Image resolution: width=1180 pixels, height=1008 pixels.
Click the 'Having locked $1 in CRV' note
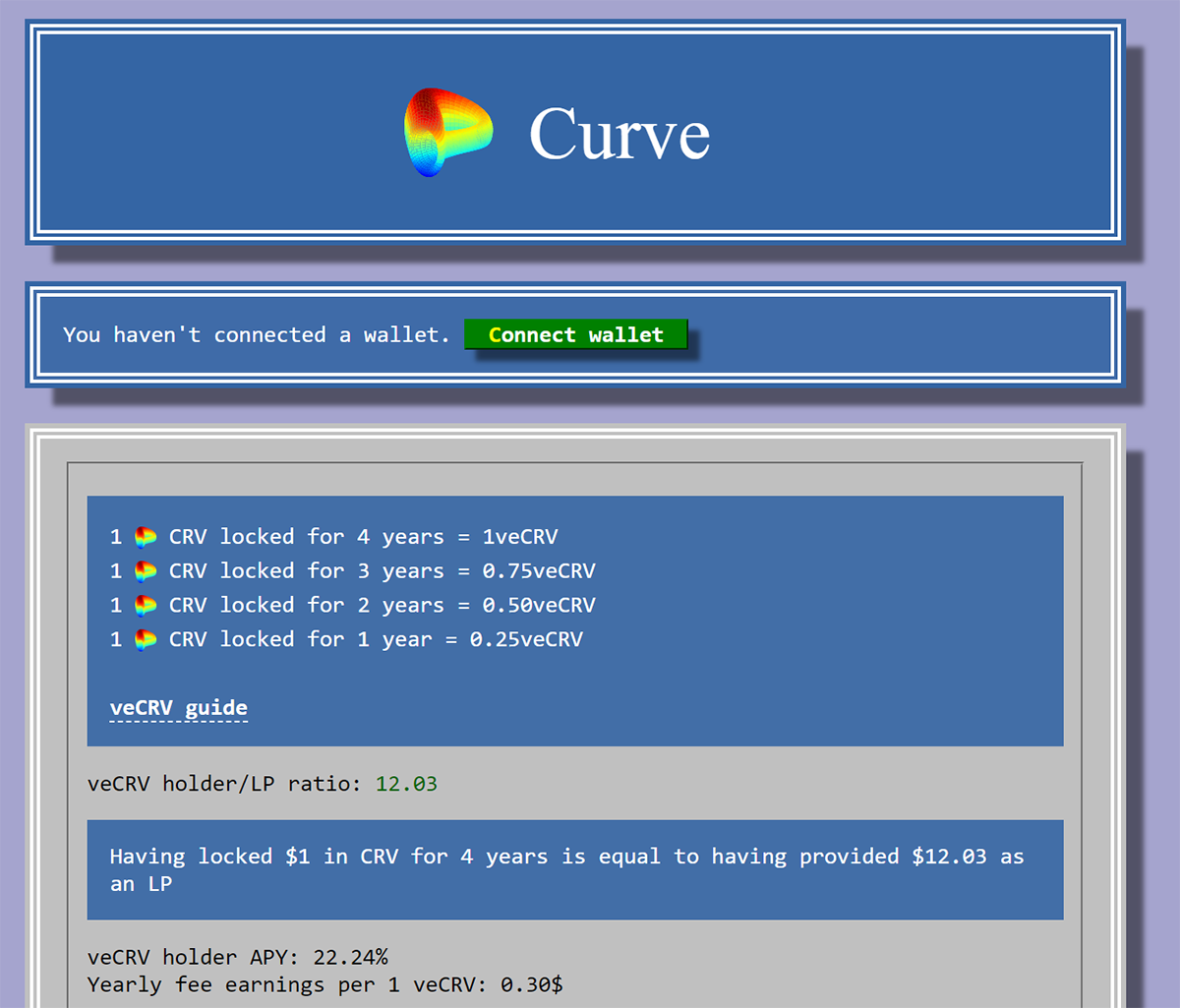coord(575,869)
